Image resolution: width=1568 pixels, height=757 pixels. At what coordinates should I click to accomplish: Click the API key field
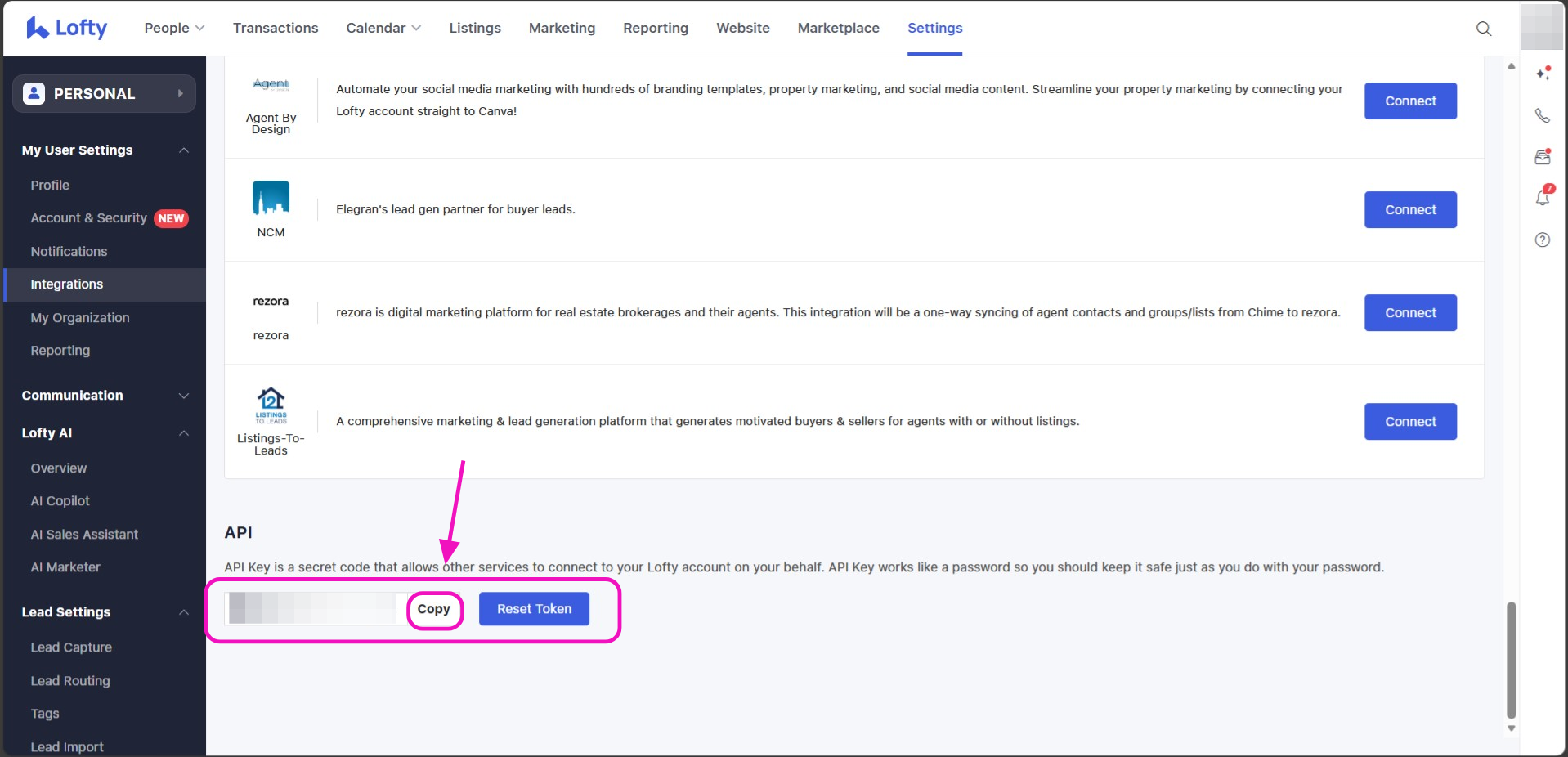(313, 609)
